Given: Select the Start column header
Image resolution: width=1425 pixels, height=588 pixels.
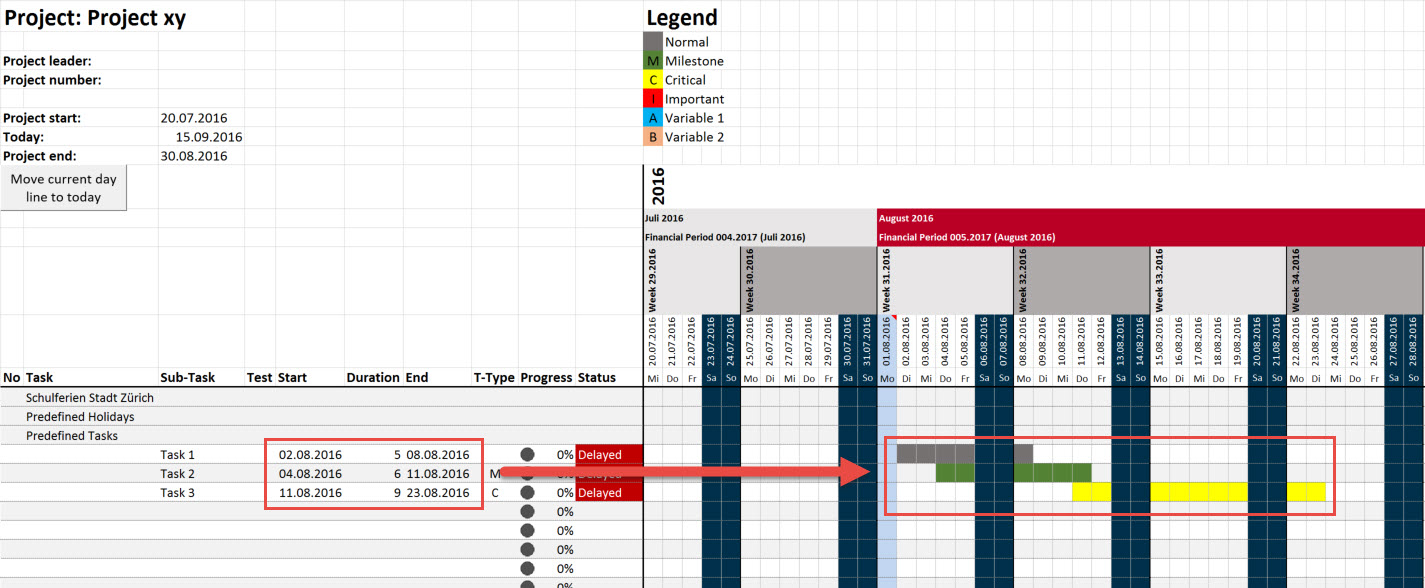Looking at the screenshot, I should 292,378.
